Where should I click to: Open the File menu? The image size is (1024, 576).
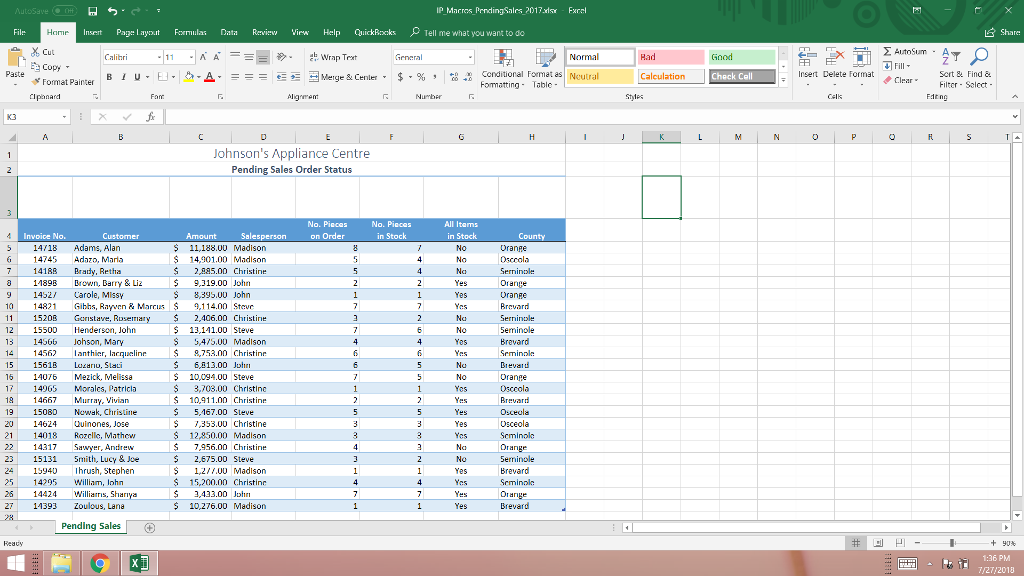pyautogui.click(x=20, y=32)
